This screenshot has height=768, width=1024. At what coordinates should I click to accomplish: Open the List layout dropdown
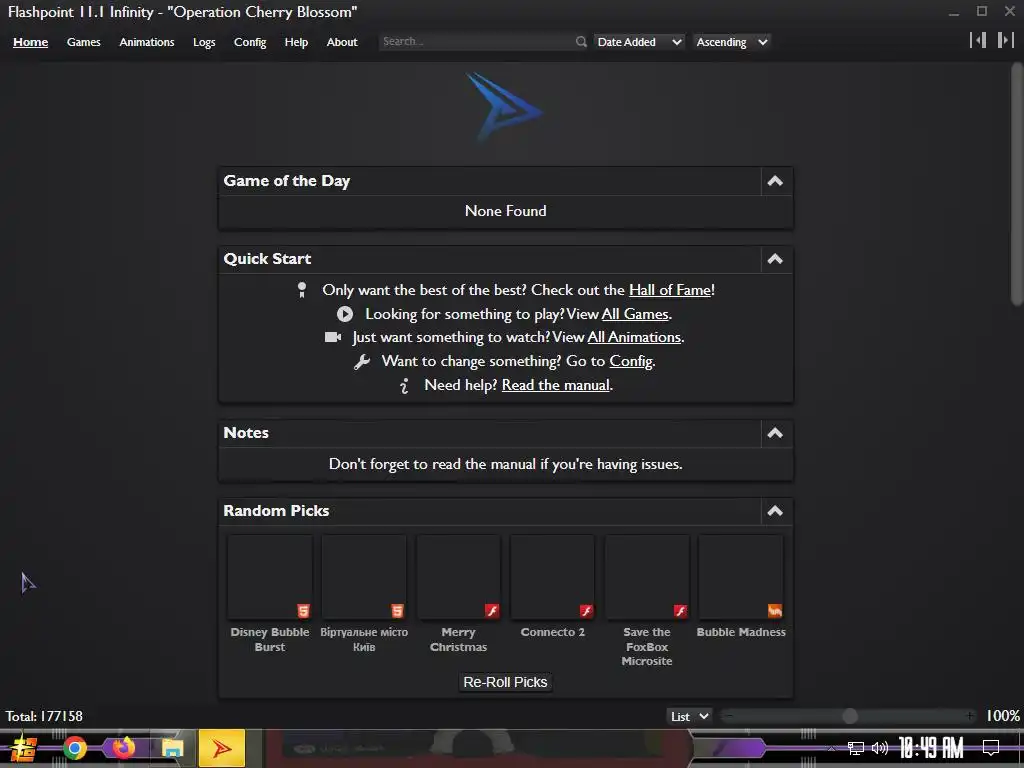click(x=689, y=716)
